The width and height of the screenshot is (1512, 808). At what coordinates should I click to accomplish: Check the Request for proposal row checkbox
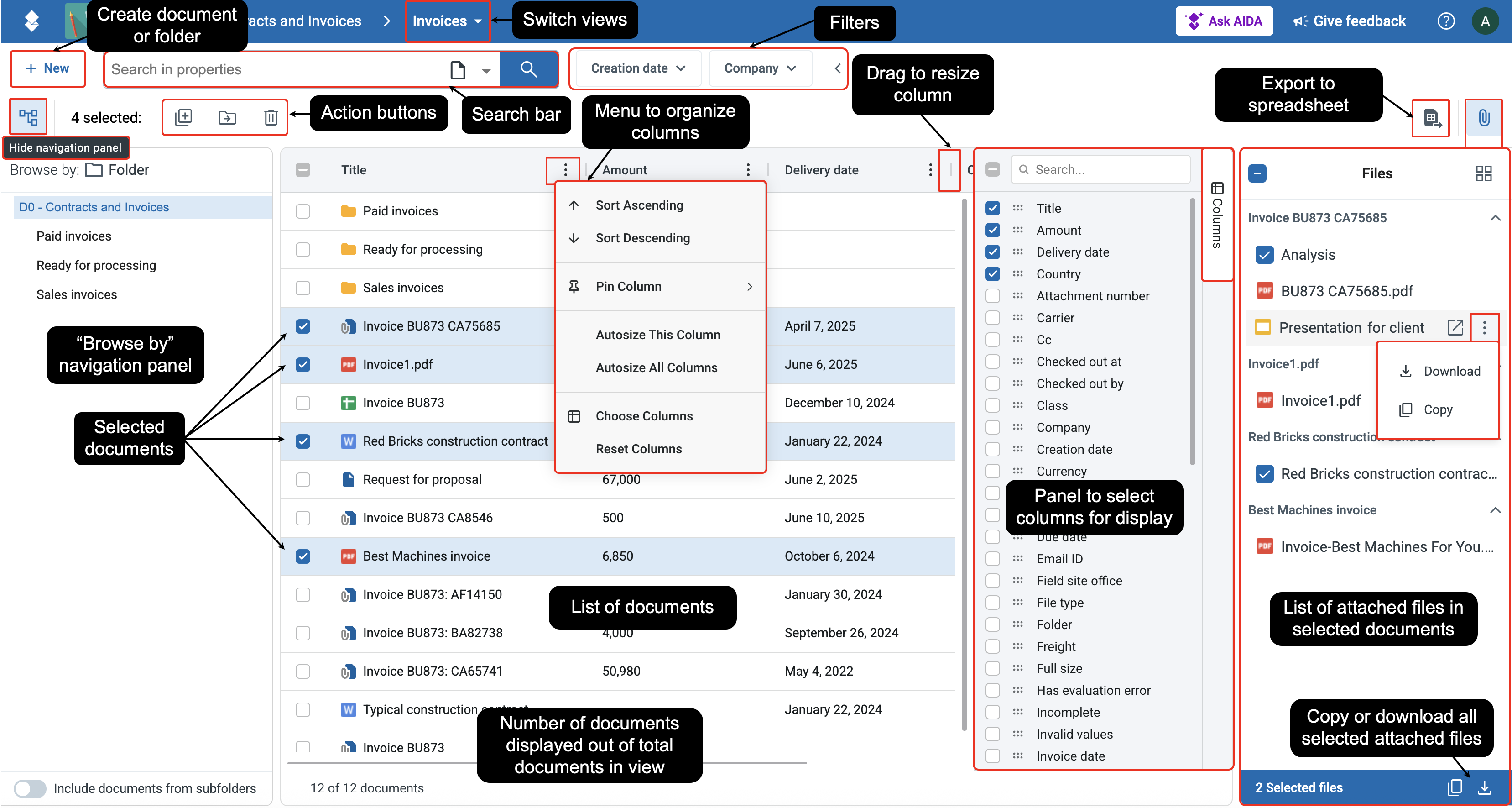[303, 479]
